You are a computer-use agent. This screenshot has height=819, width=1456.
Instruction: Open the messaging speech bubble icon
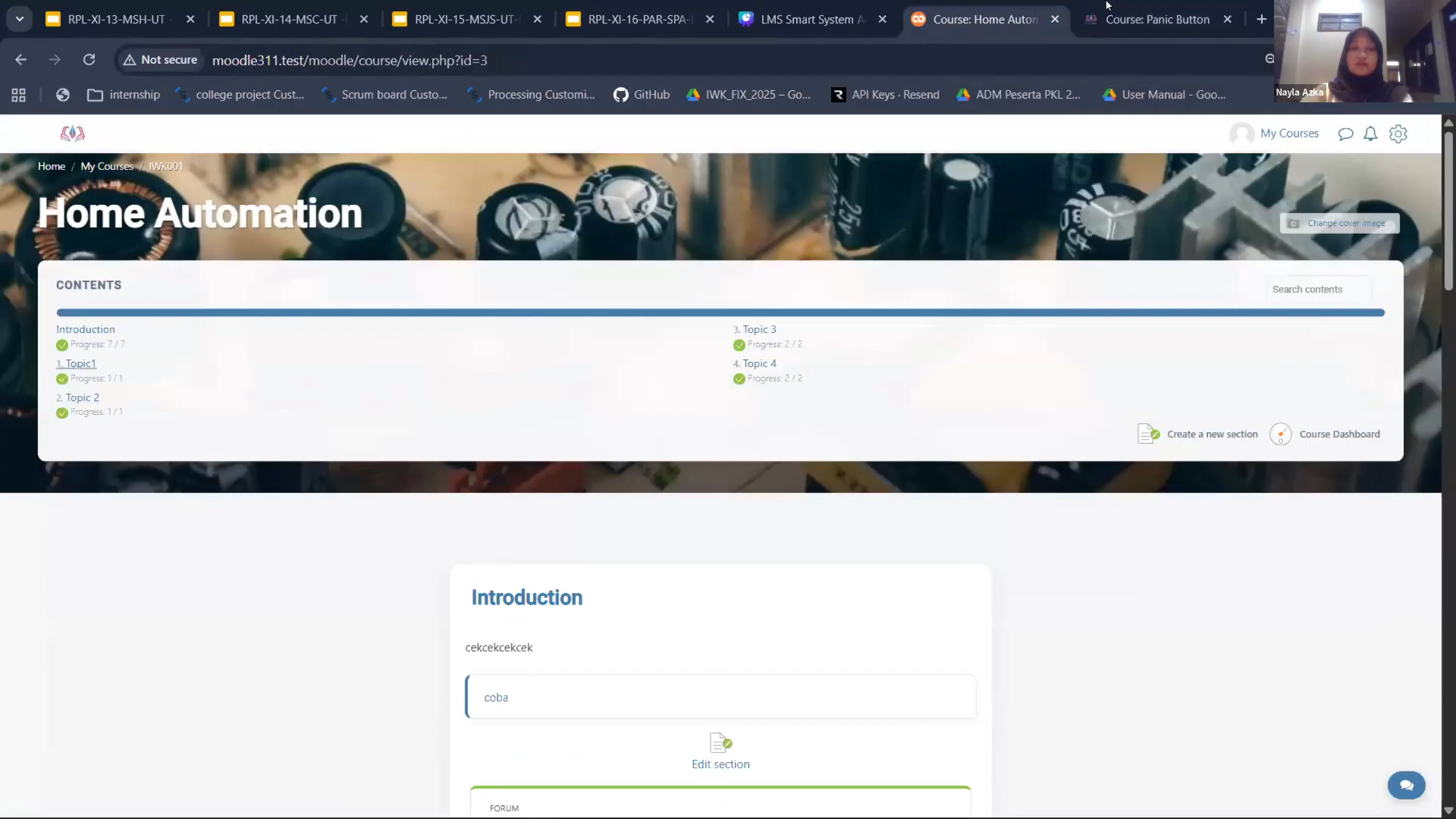pos(1345,134)
